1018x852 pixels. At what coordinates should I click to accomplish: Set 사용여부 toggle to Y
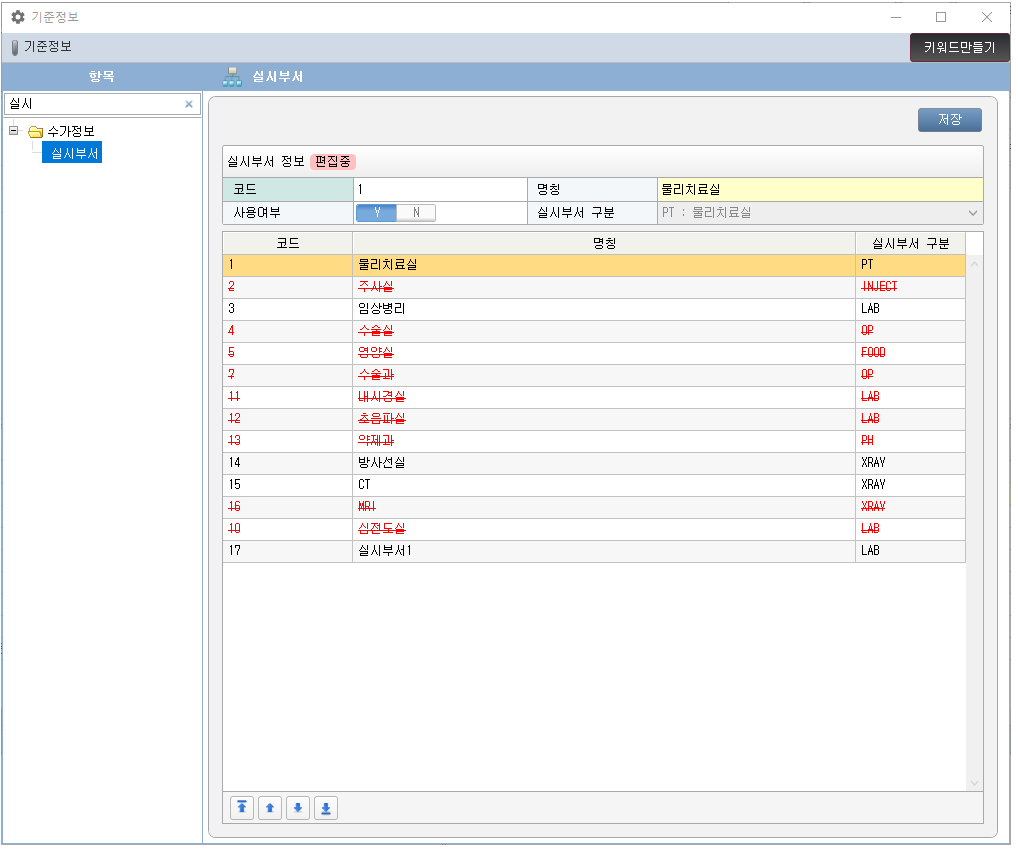(x=376, y=212)
